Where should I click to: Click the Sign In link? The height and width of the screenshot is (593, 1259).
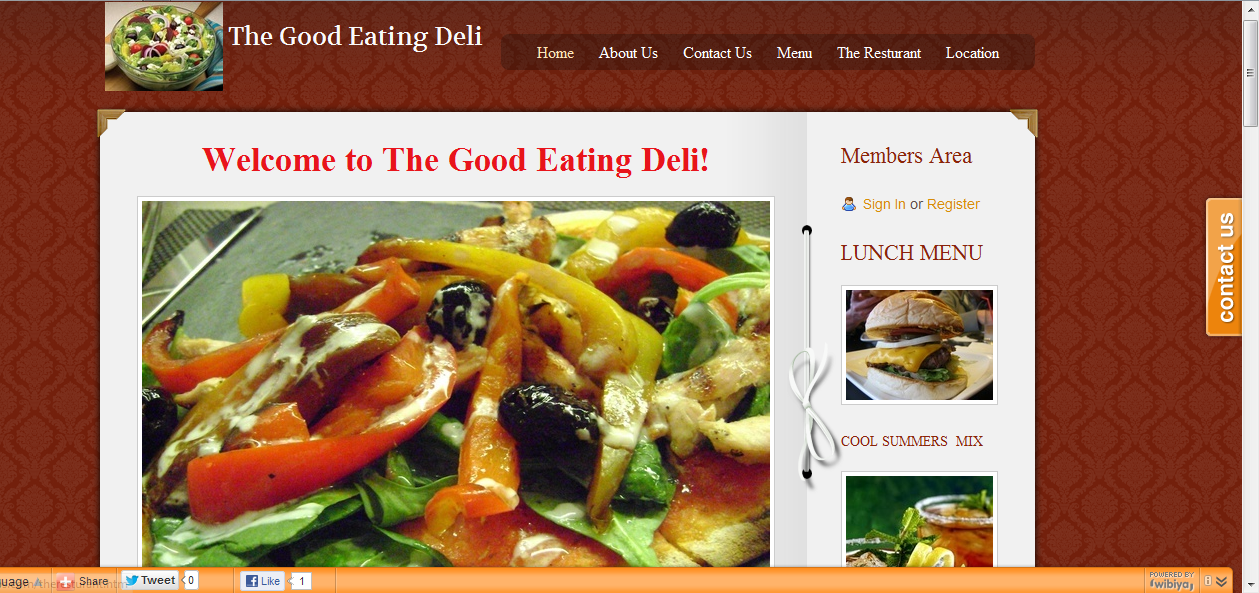pyautogui.click(x=884, y=204)
